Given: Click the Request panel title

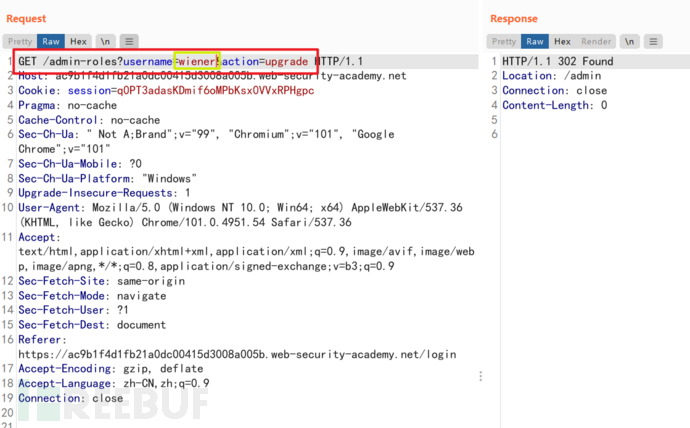Looking at the screenshot, I should [26, 18].
